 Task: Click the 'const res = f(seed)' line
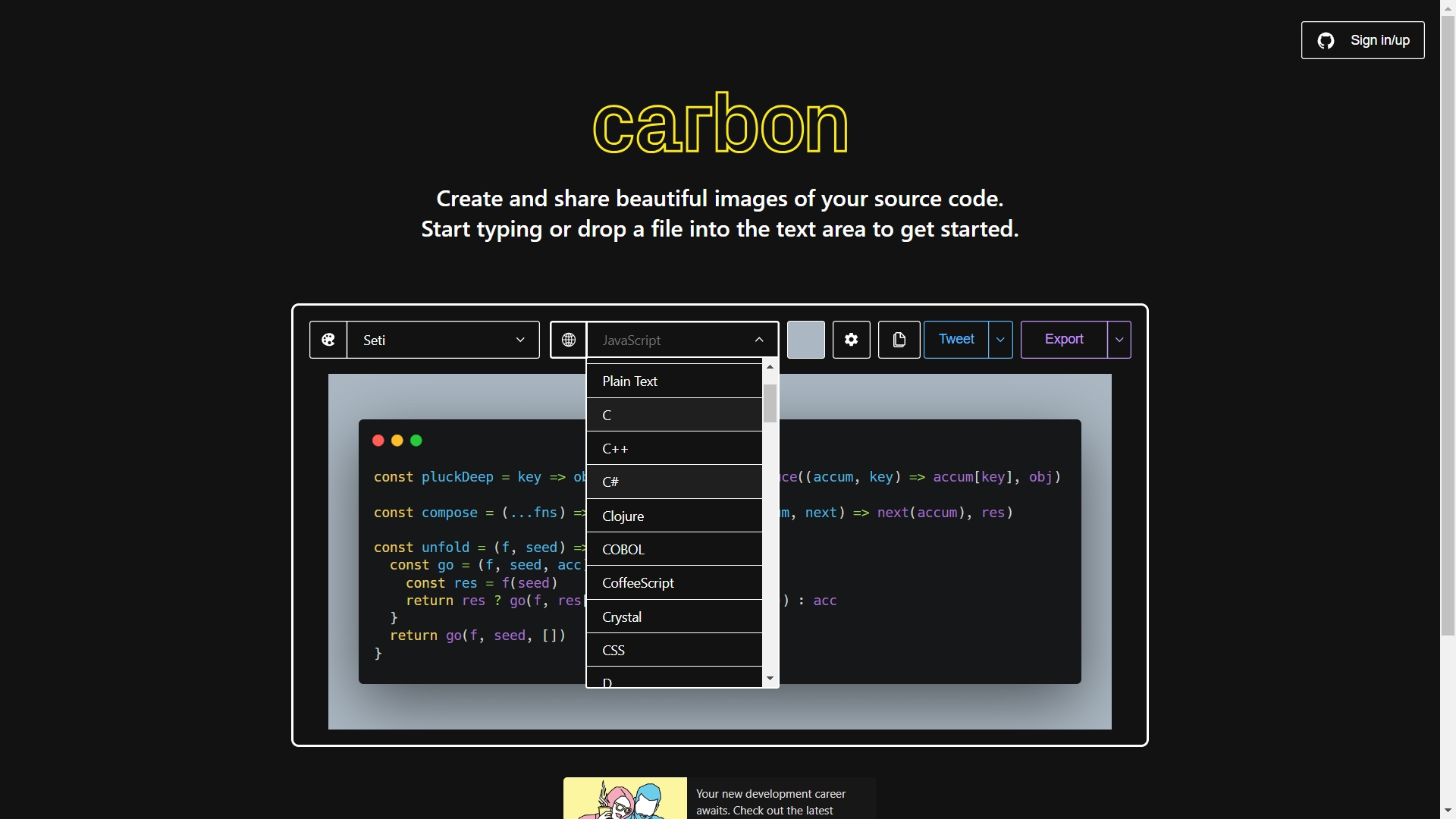tap(482, 583)
